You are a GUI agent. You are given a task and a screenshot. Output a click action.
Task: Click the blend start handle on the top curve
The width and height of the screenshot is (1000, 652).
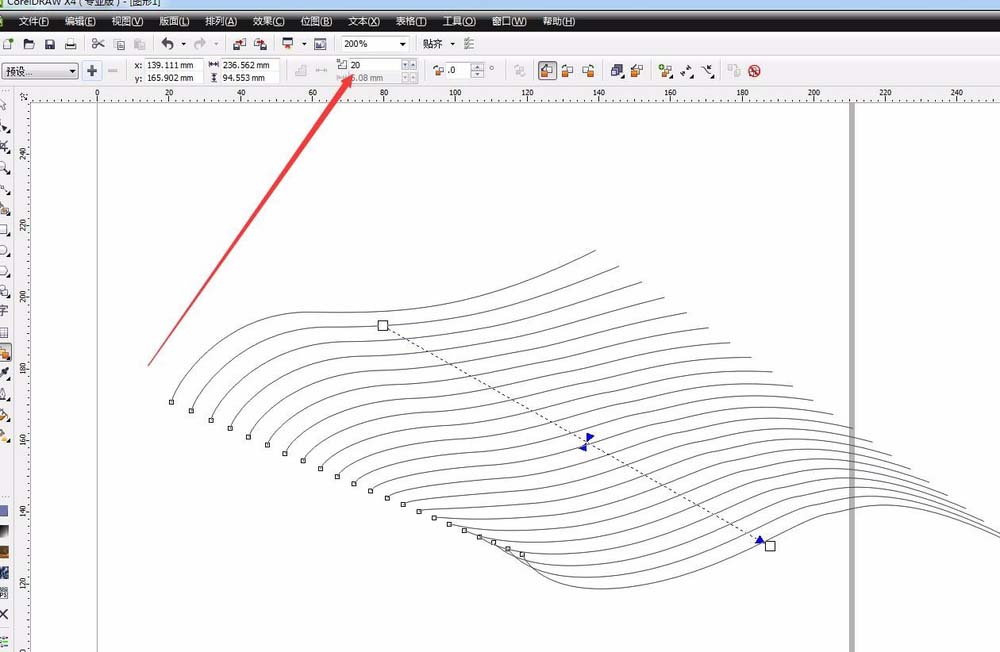[383, 325]
